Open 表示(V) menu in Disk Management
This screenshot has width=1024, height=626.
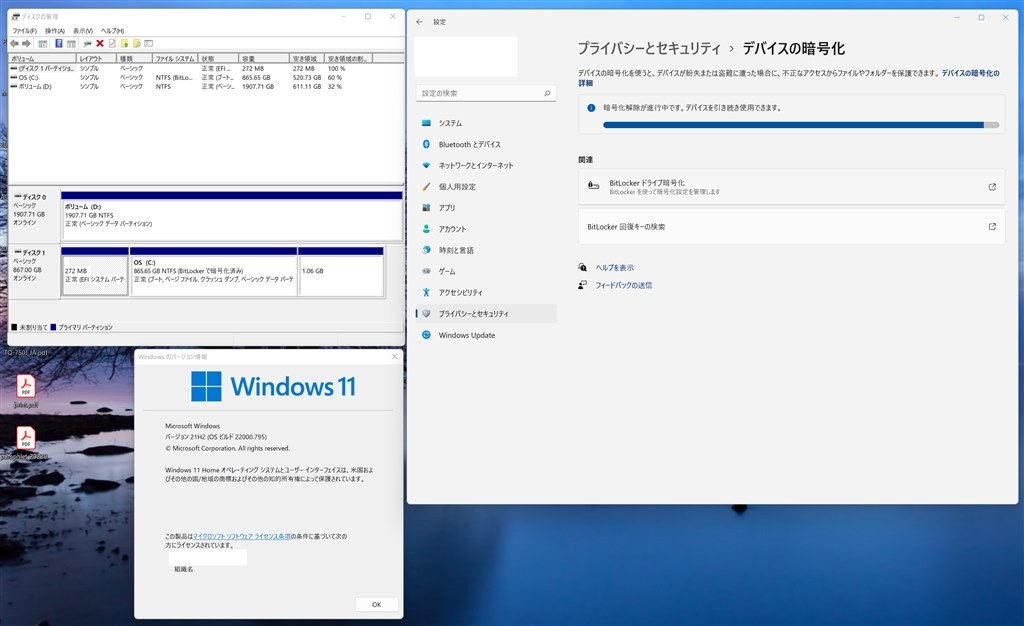click(x=83, y=31)
